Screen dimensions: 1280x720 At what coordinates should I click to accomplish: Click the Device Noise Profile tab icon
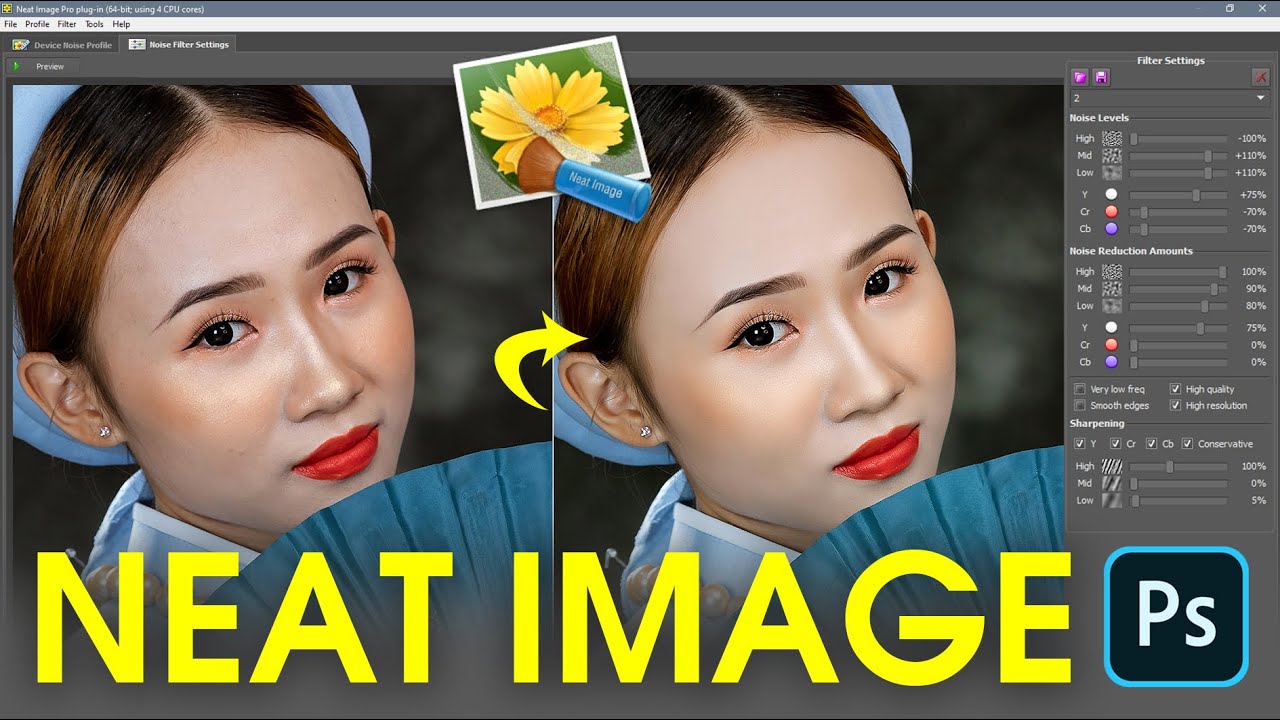tap(20, 45)
